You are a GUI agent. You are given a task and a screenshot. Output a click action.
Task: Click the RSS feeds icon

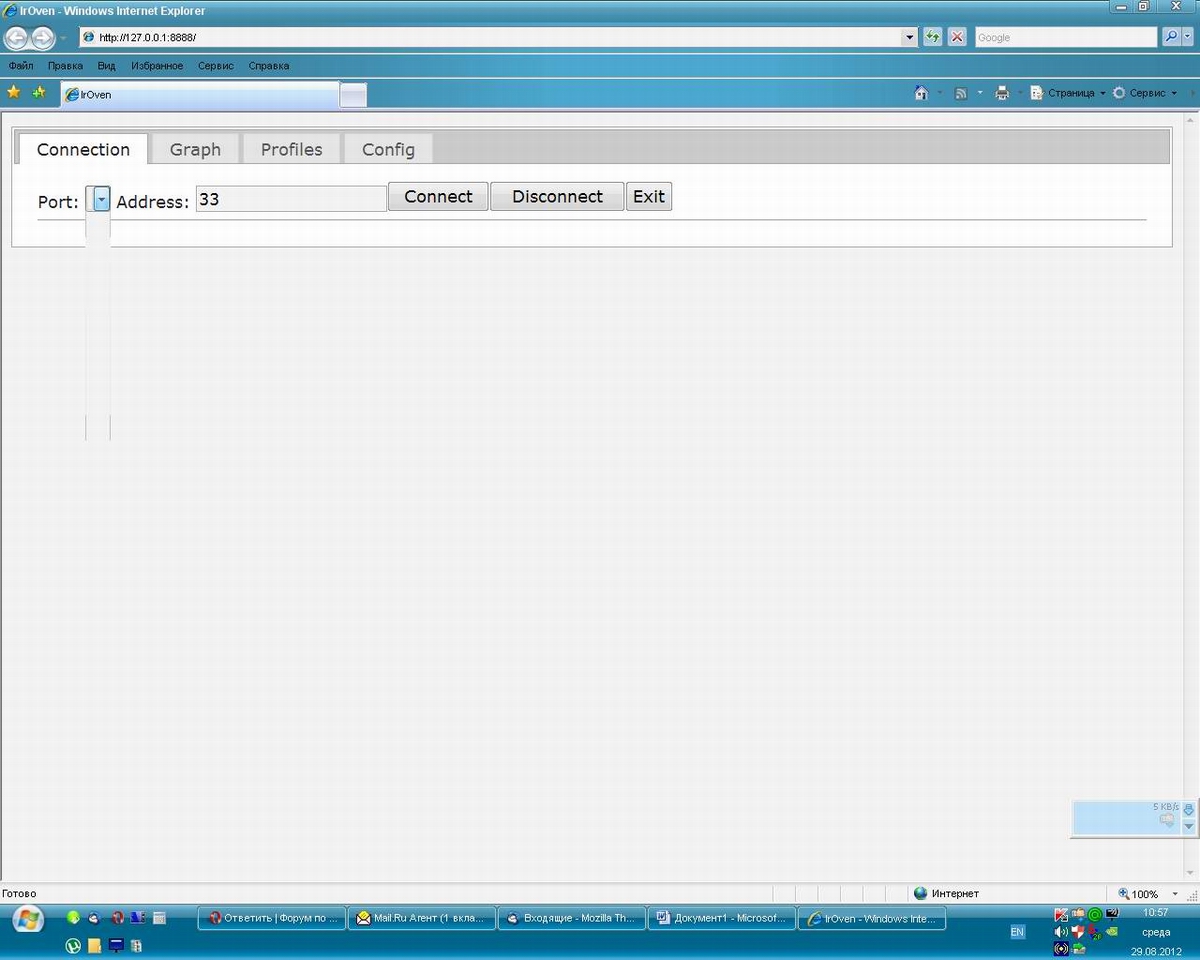pos(961,93)
